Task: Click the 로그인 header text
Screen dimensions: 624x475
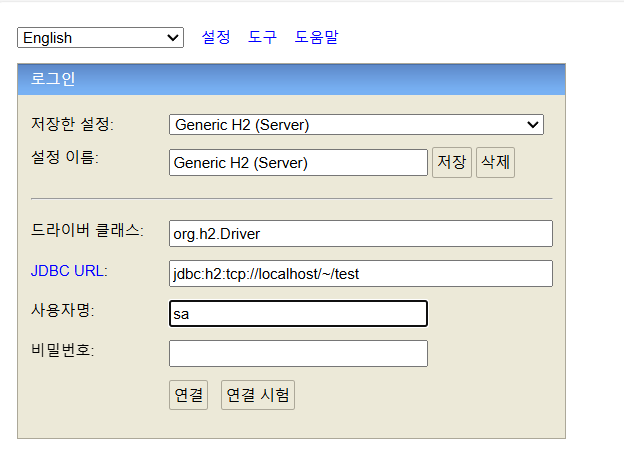Action: click(x=53, y=79)
